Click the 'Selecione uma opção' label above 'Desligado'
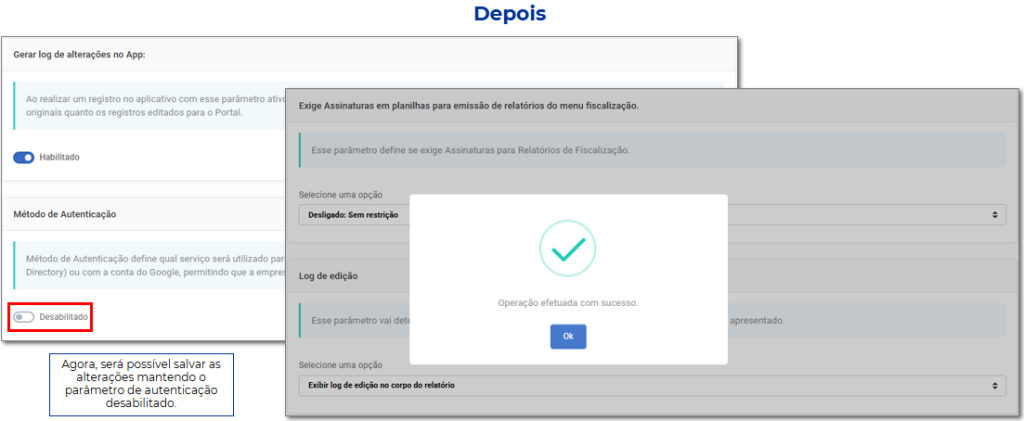1024x421 pixels. click(340, 194)
